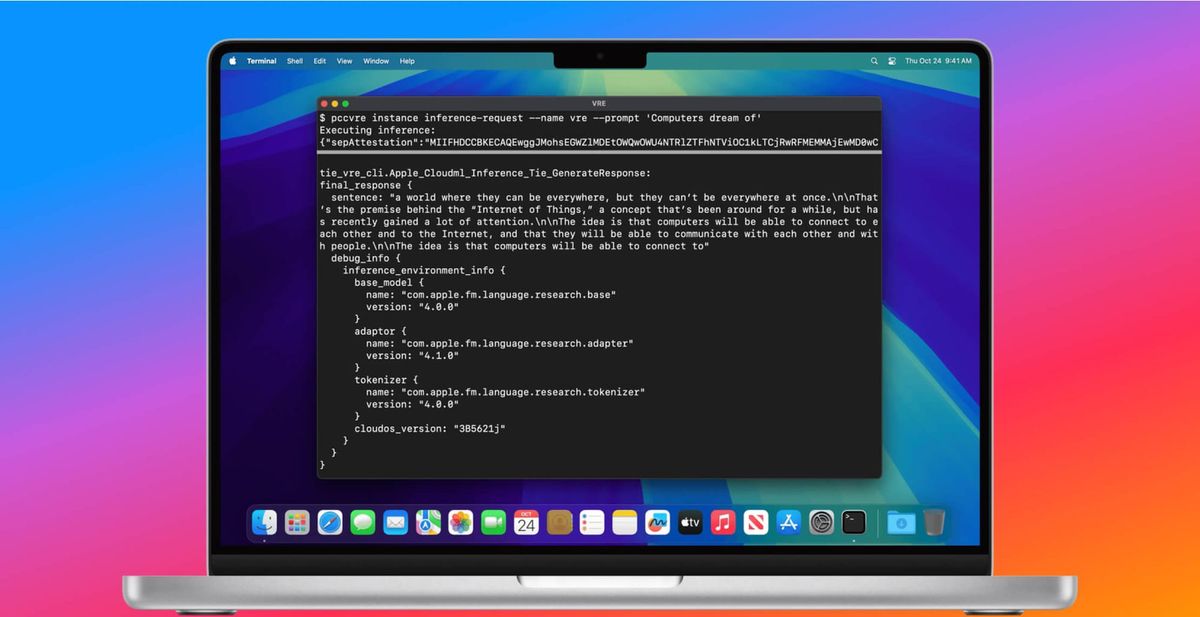1200x617 pixels.
Task: Click the research.tokenizer name line
Action: [x=506, y=392]
